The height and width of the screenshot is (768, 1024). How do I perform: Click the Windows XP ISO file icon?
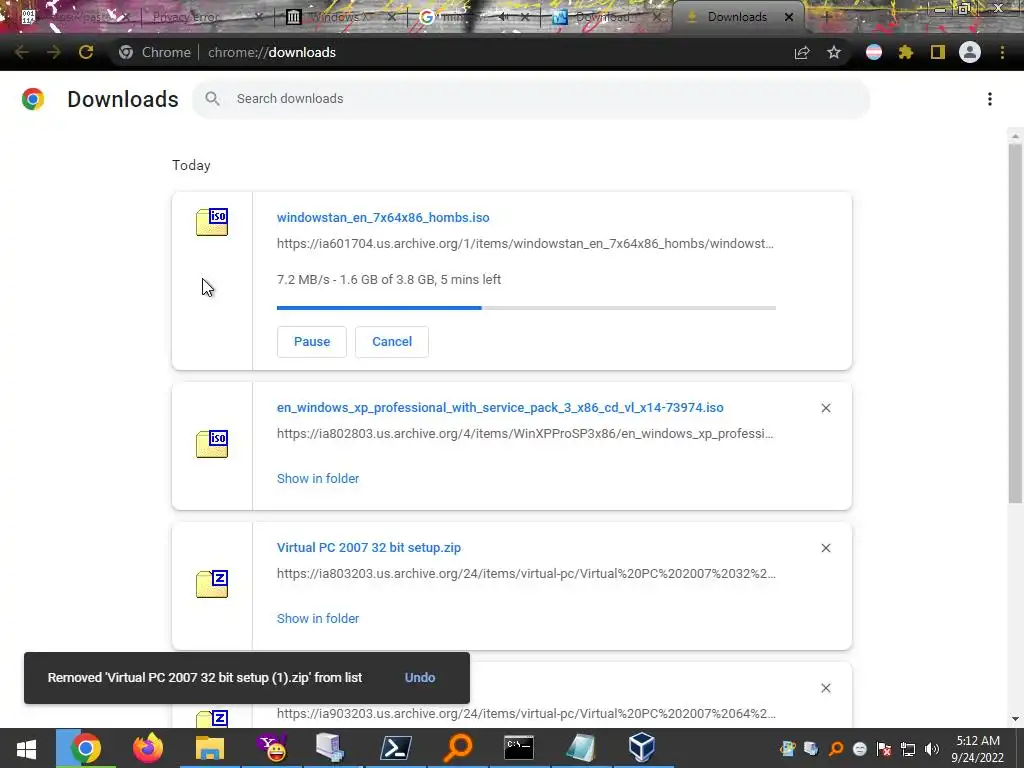tap(212, 444)
